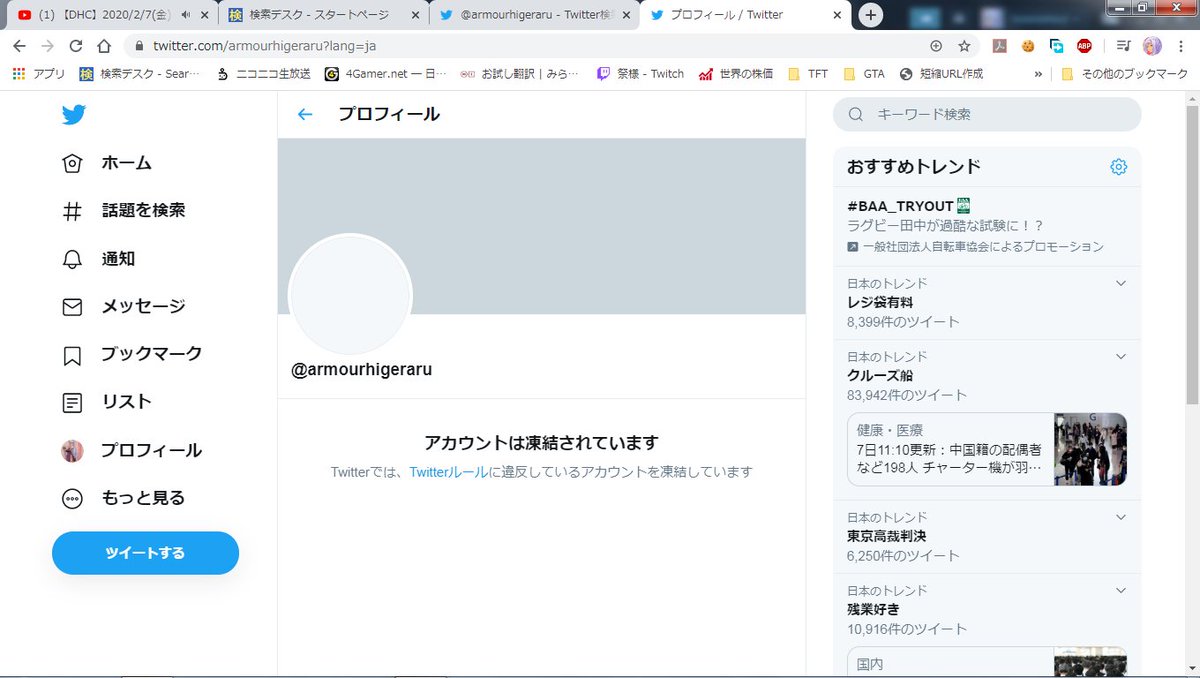Click the address bar URL
This screenshot has height=678, width=1200.
pyautogui.click(x=264, y=46)
